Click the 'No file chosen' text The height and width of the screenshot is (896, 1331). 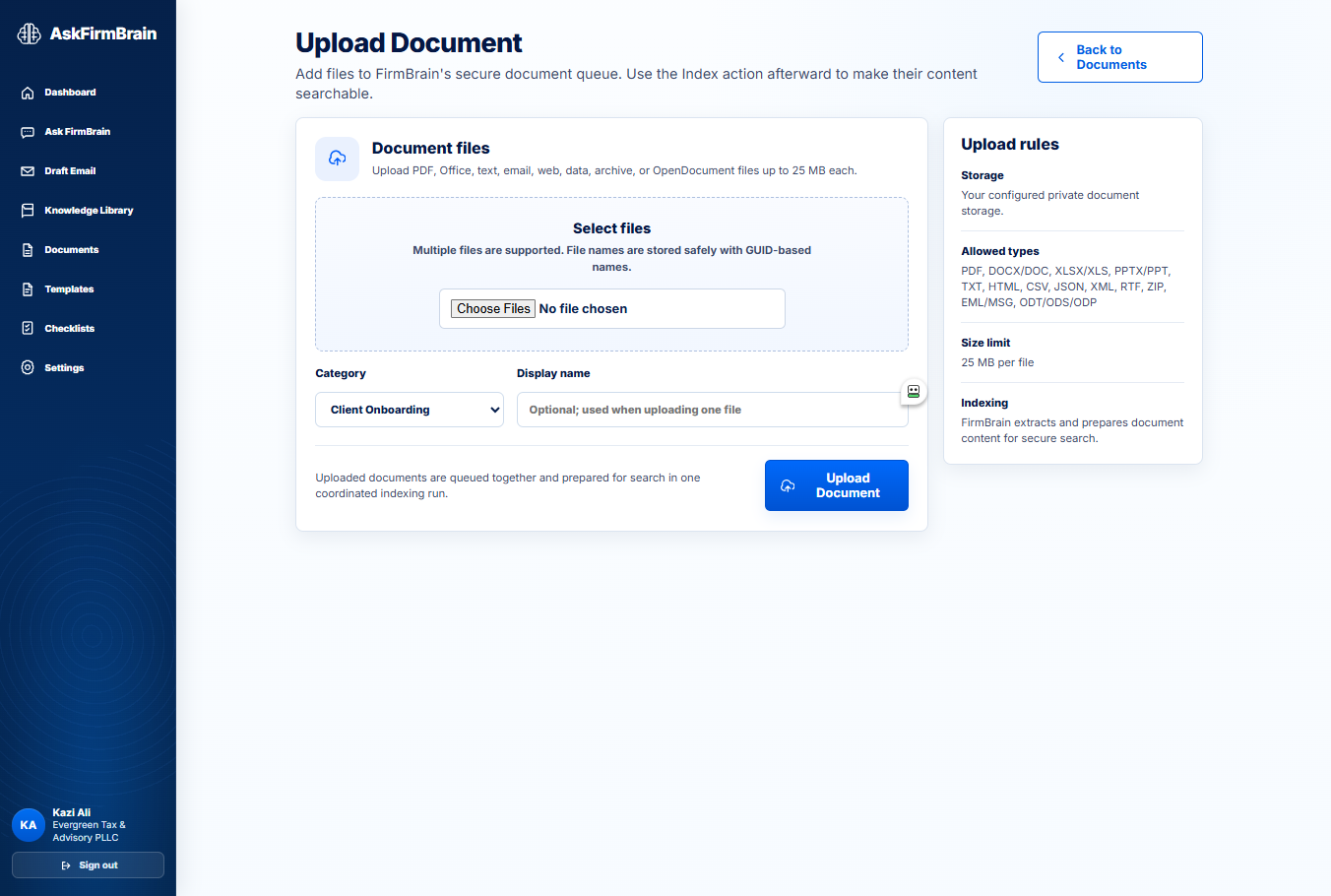click(583, 308)
